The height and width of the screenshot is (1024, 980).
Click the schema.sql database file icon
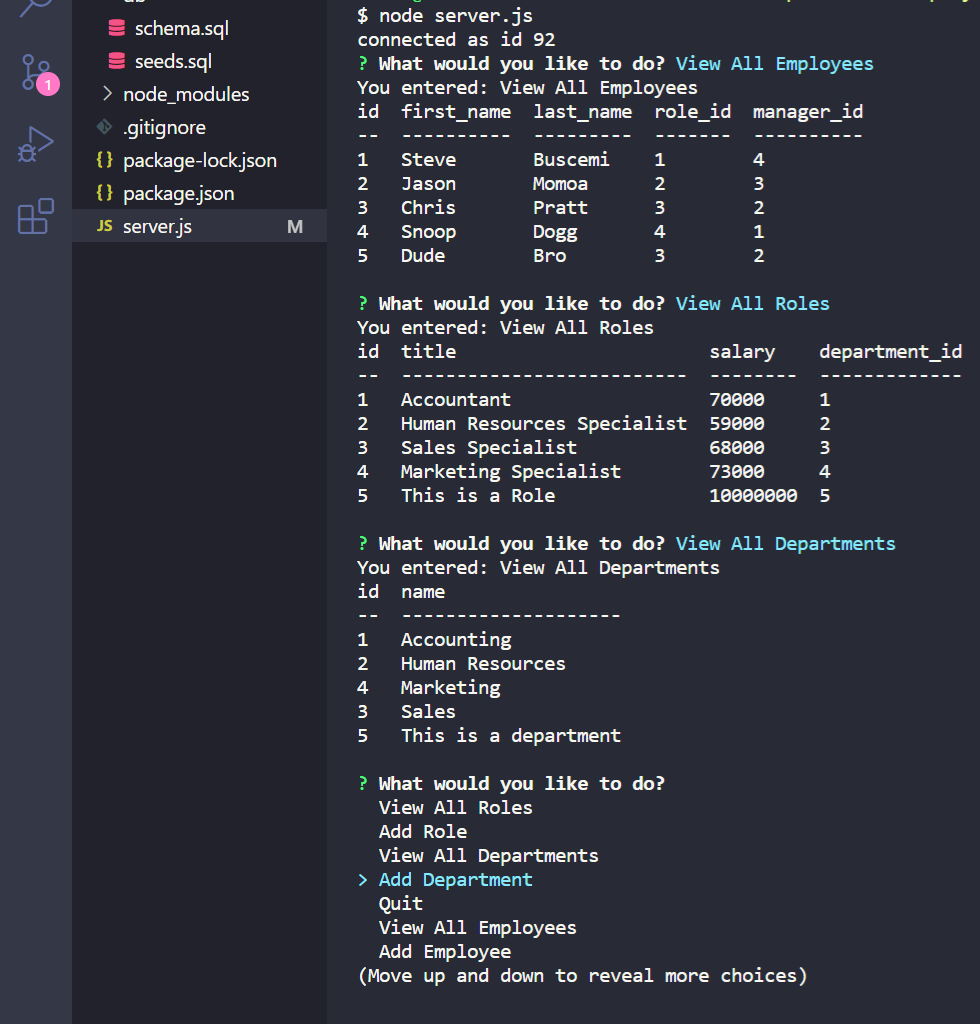pyautogui.click(x=117, y=29)
